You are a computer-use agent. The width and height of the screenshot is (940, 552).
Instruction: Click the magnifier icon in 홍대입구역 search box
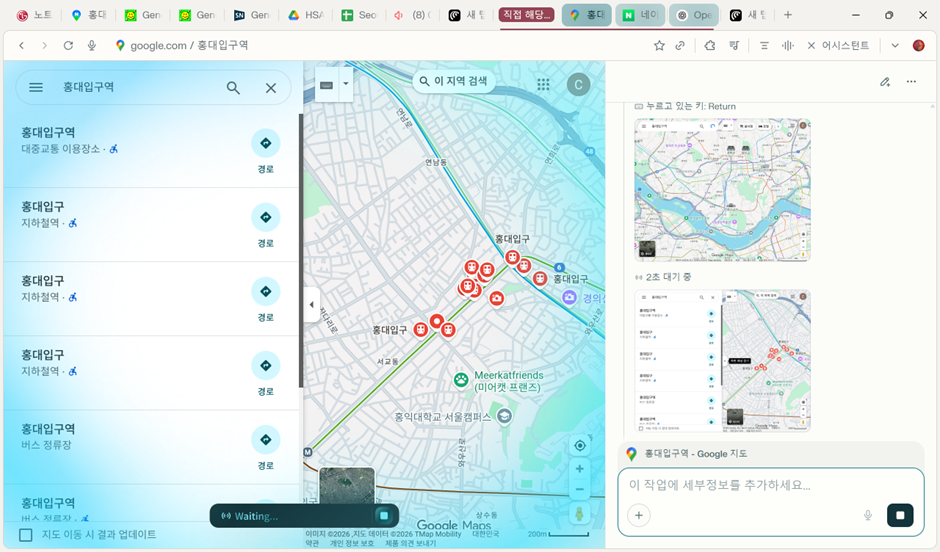click(x=233, y=88)
